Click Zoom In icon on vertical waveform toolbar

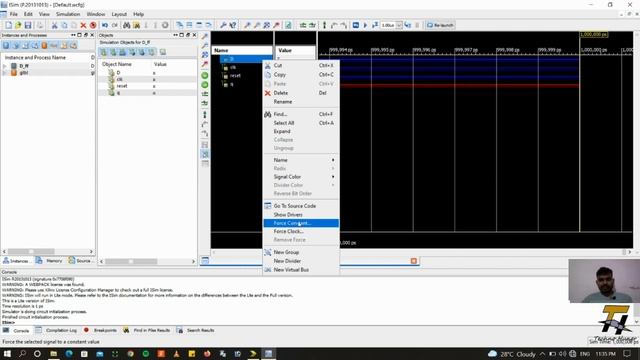[x=205, y=36]
